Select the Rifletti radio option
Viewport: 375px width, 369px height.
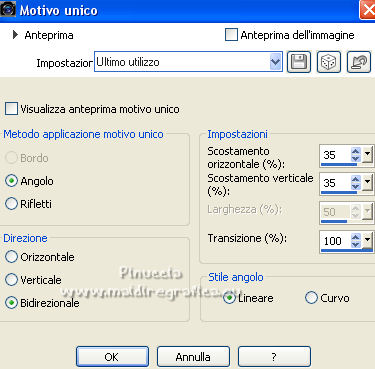coord(11,204)
